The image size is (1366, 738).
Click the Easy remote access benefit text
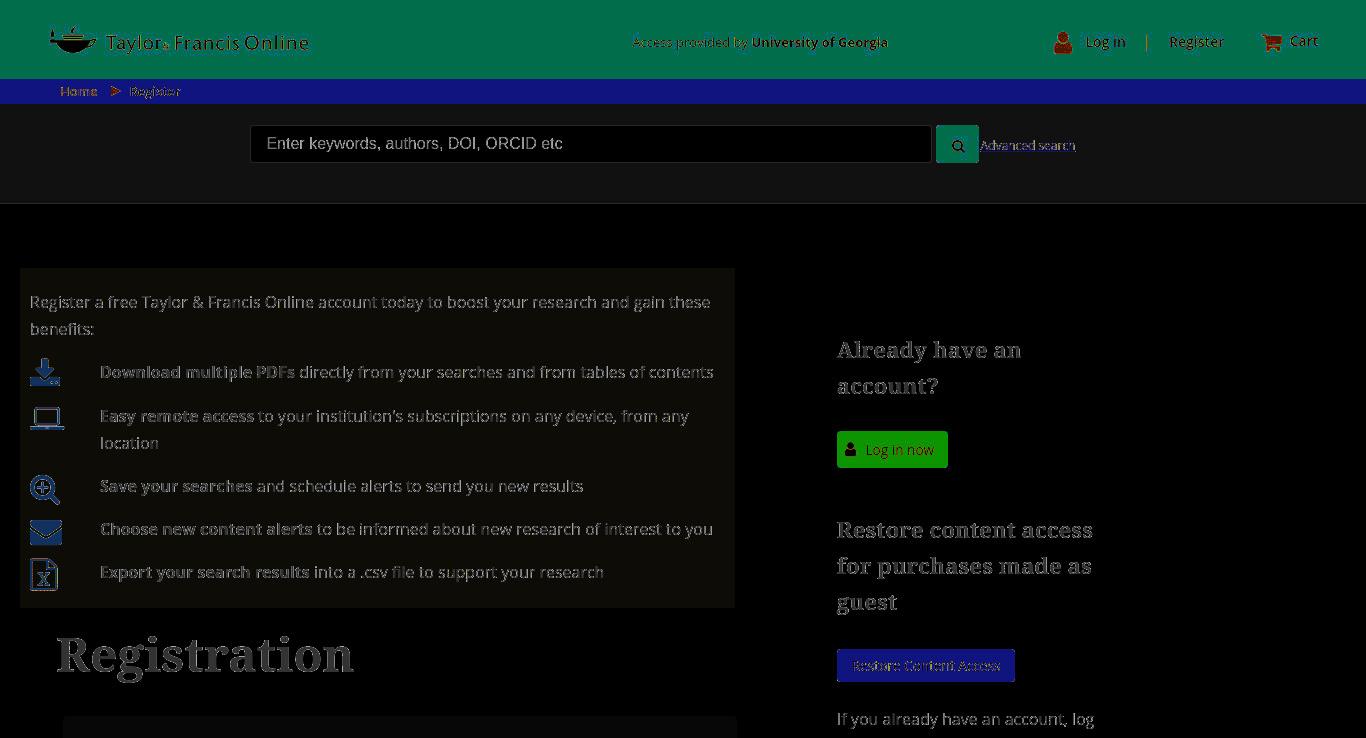[394, 429]
